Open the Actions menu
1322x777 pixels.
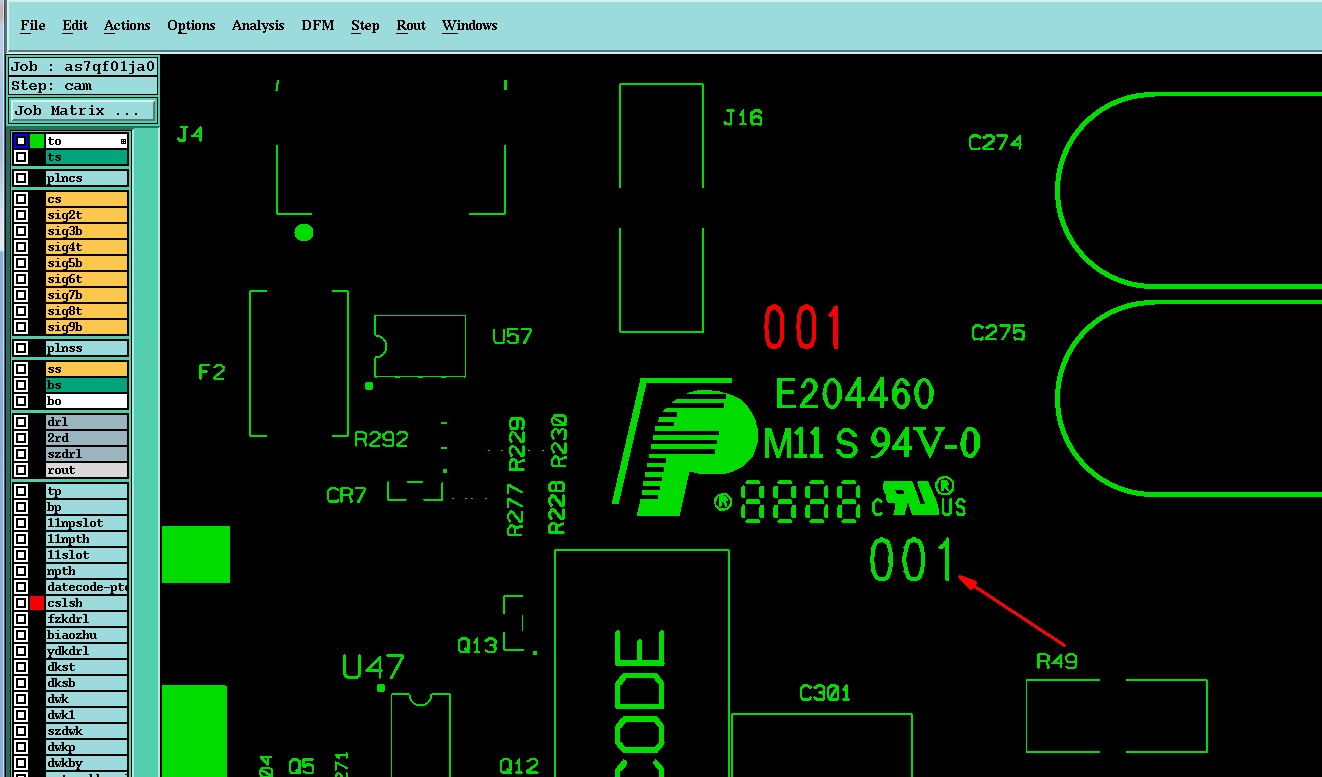click(x=127, y=25)
